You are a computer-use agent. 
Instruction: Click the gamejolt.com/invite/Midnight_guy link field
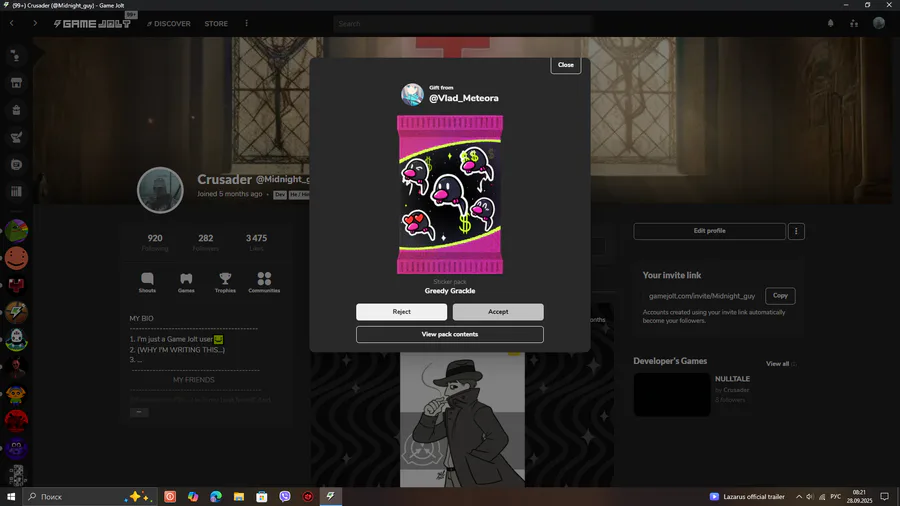tap(702, 296)
